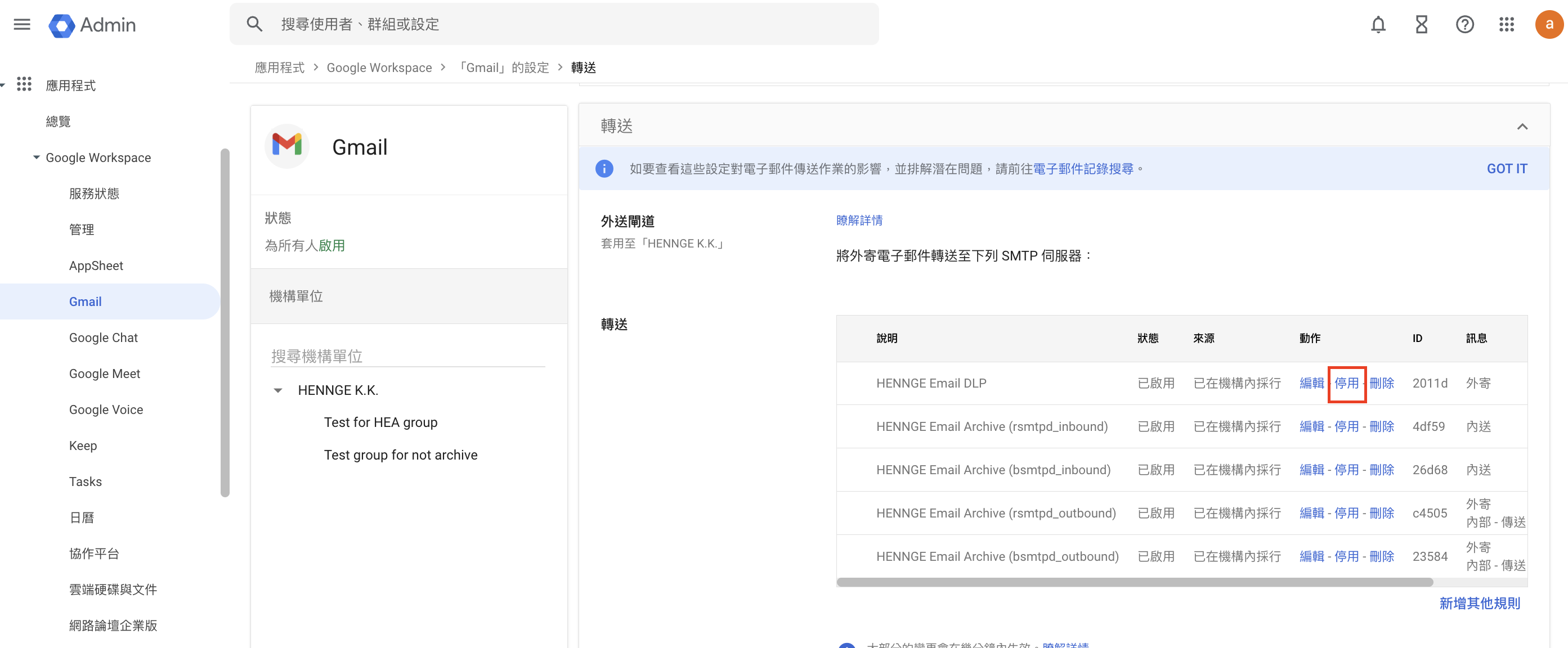Open the tasks hourglass icon
Viewport: 1568px width, 648px height.
pyautogui.click(x=1421, y=25)
